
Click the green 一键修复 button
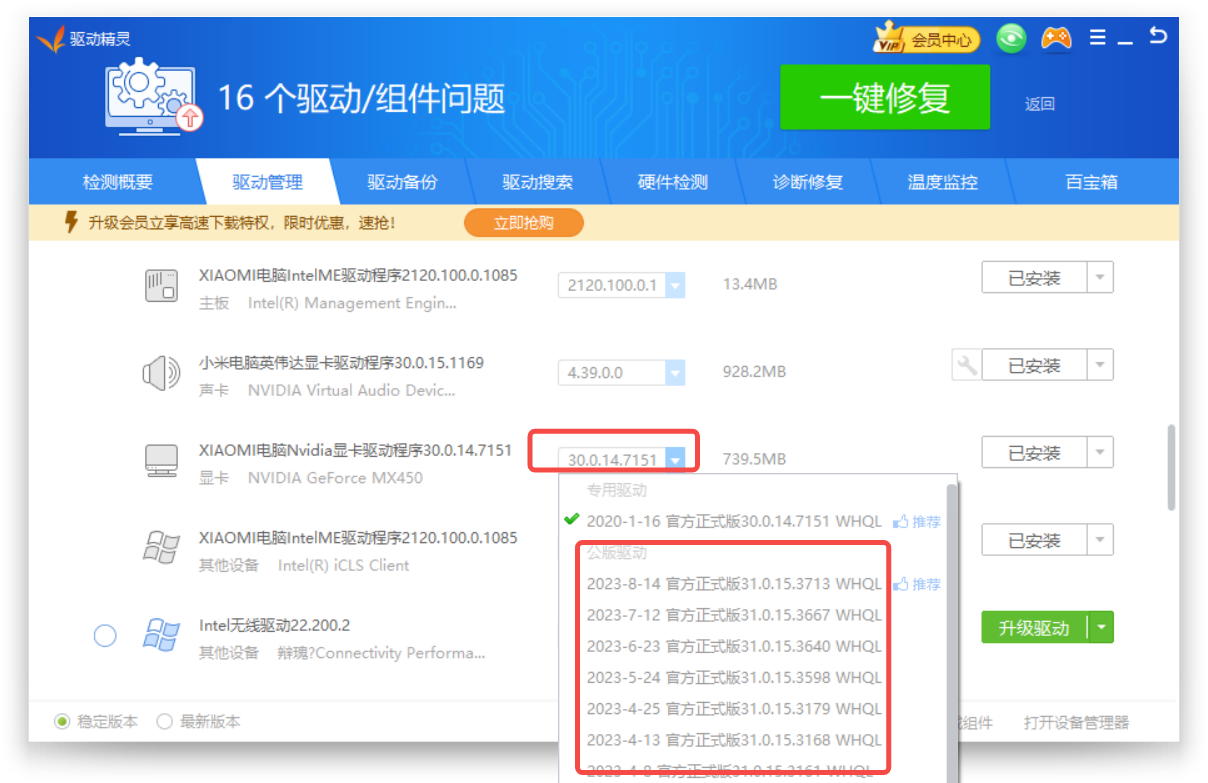click(884, 98)
